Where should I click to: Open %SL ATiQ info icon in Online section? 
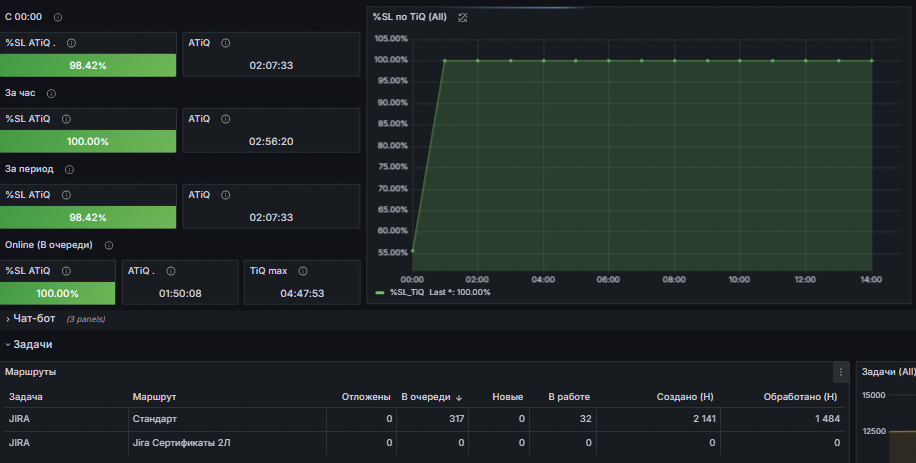pos(67,271)
